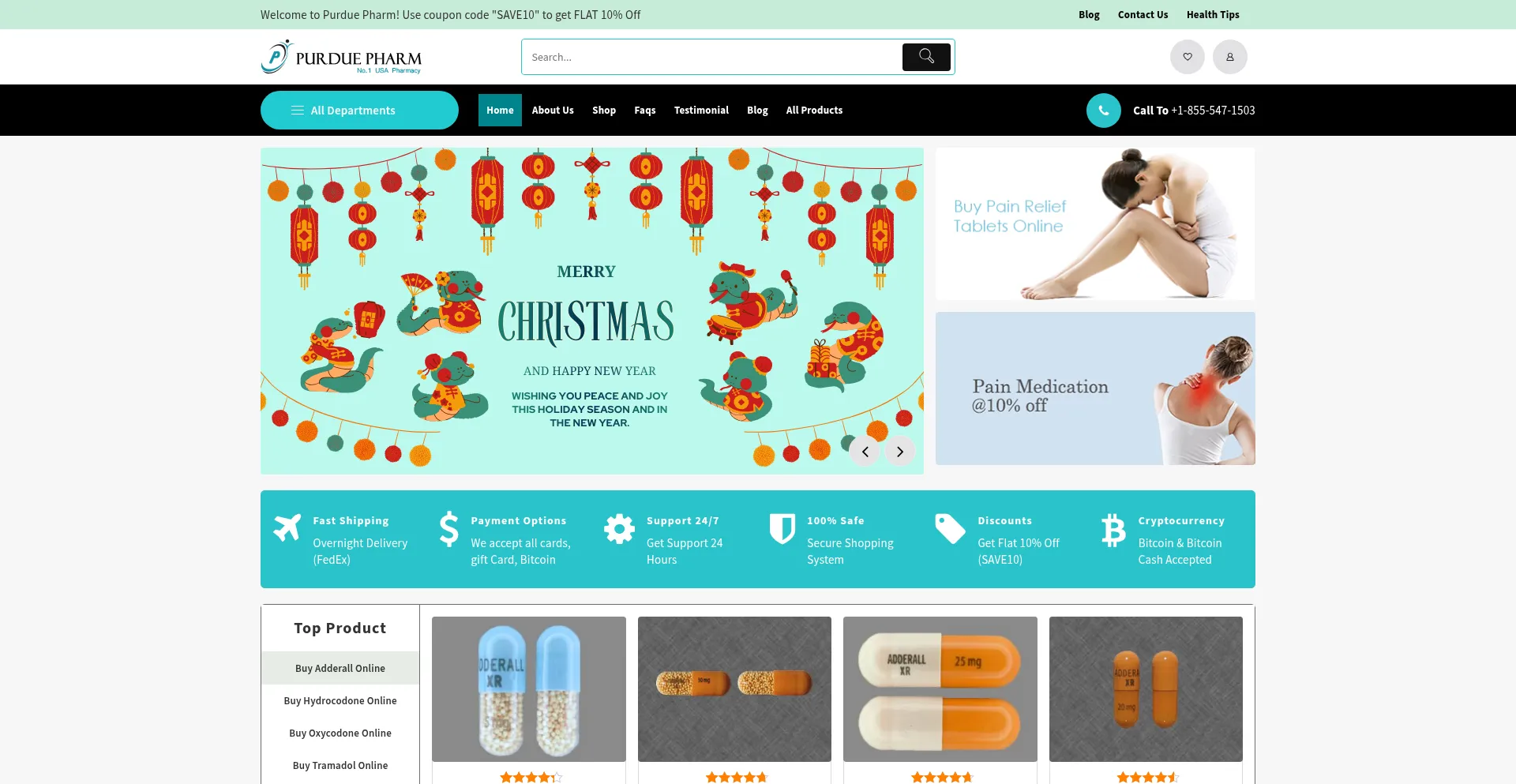Click the Fast Shipping airplane icon

[287, 527]
